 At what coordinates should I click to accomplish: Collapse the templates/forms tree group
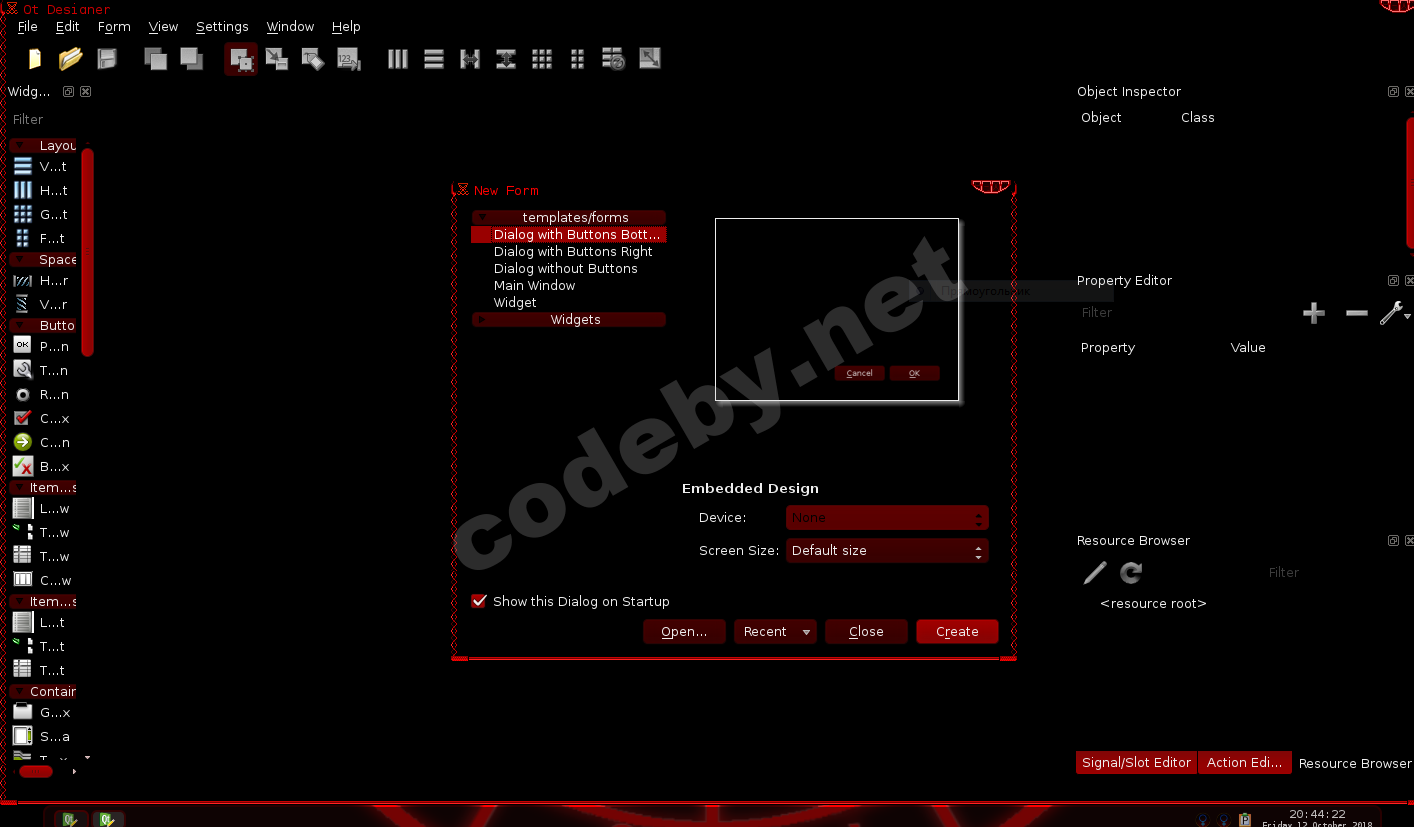482,217
